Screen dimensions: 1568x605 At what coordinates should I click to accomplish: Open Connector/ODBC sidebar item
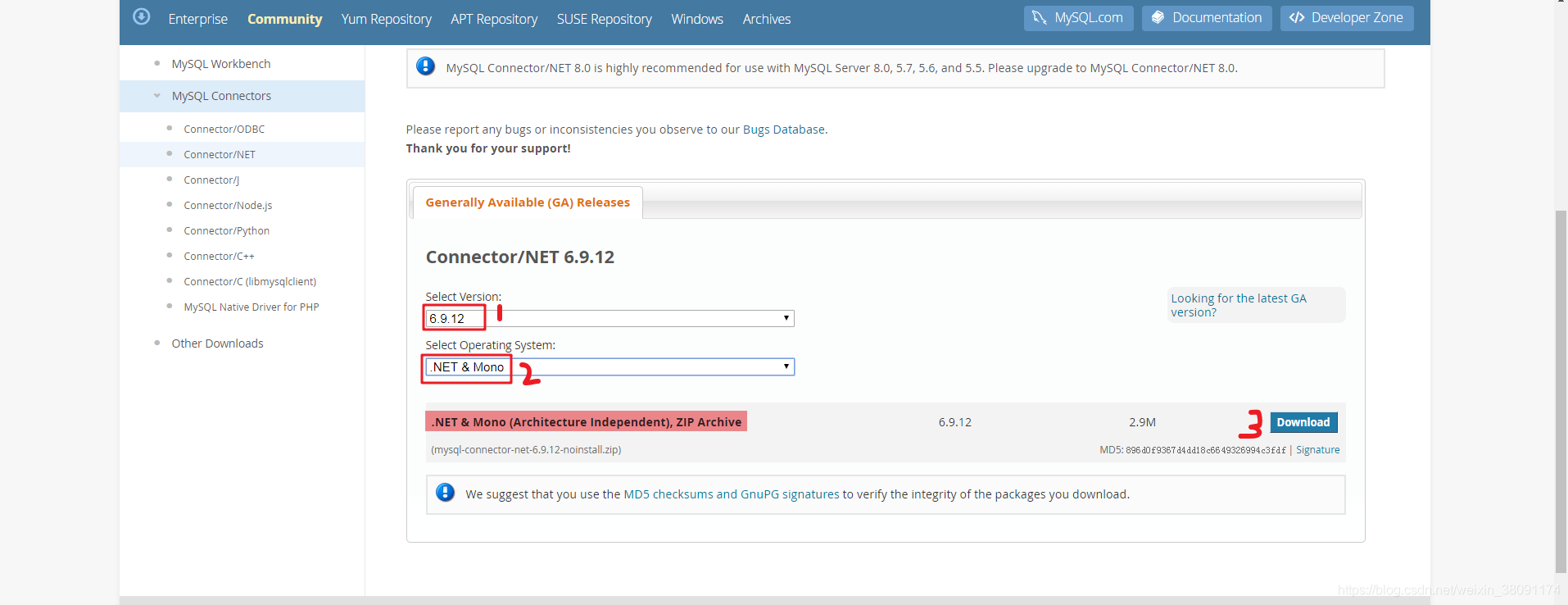point(224,129)
